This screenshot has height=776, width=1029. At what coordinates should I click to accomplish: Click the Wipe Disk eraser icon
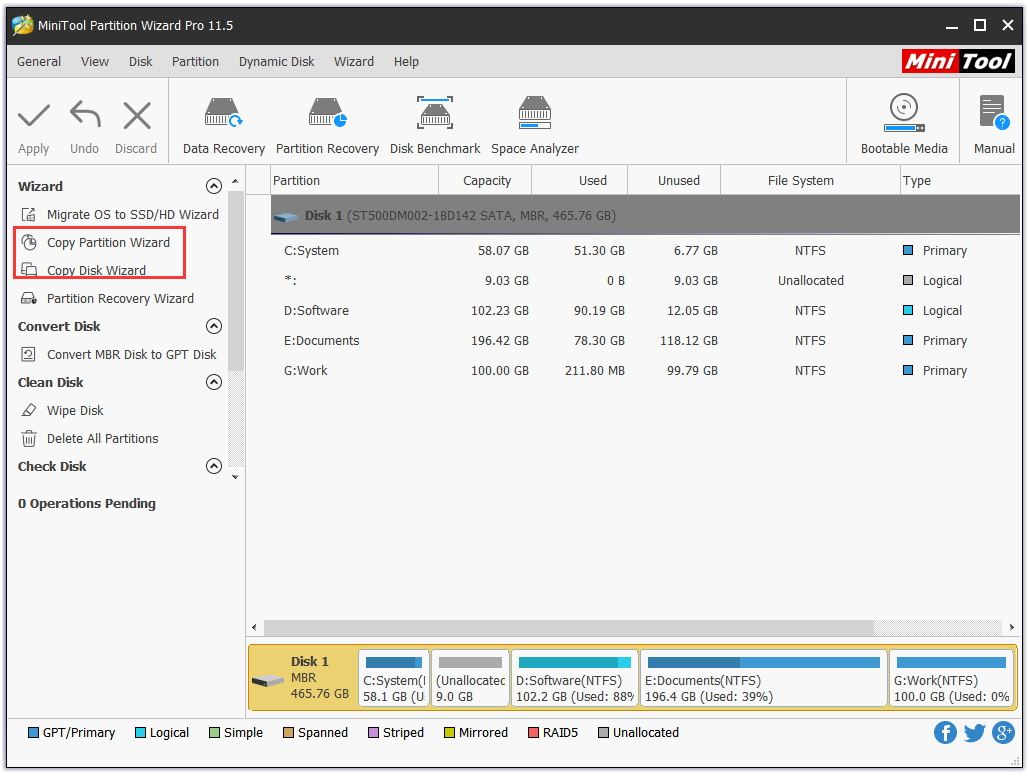point(29,410)
